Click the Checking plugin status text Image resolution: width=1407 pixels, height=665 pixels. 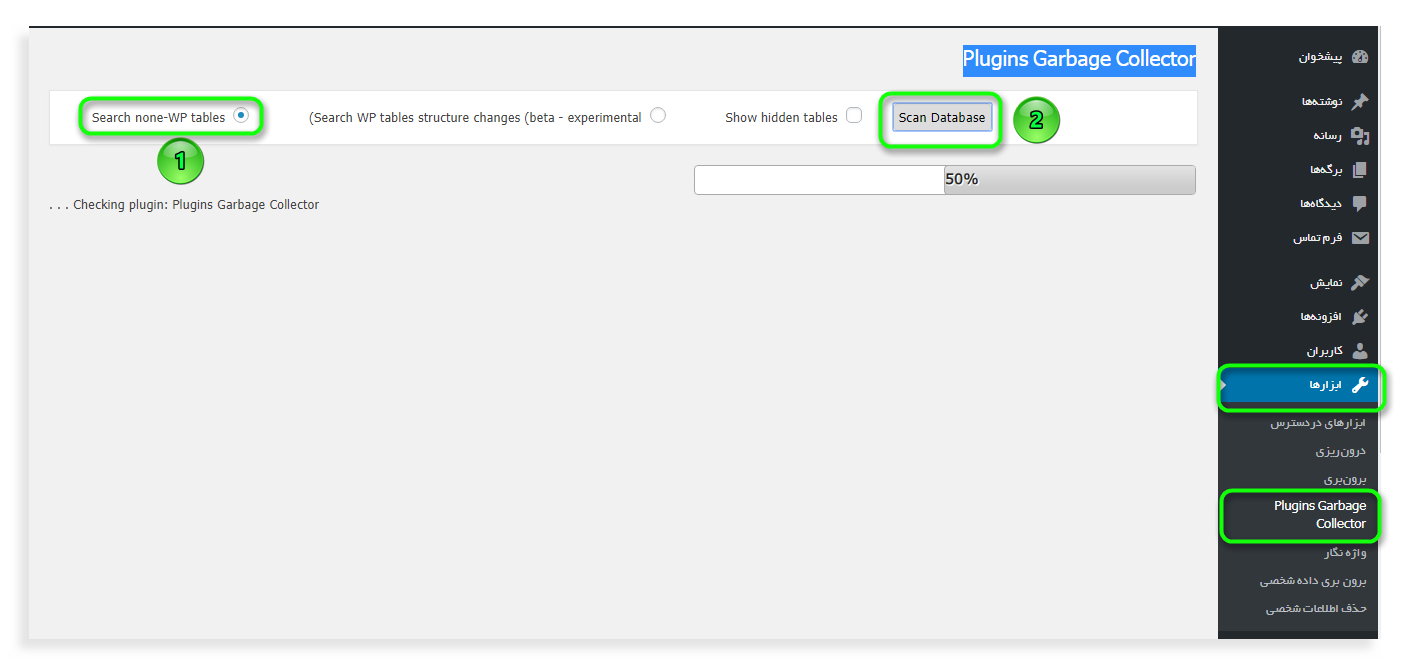(x=184, y=204)
